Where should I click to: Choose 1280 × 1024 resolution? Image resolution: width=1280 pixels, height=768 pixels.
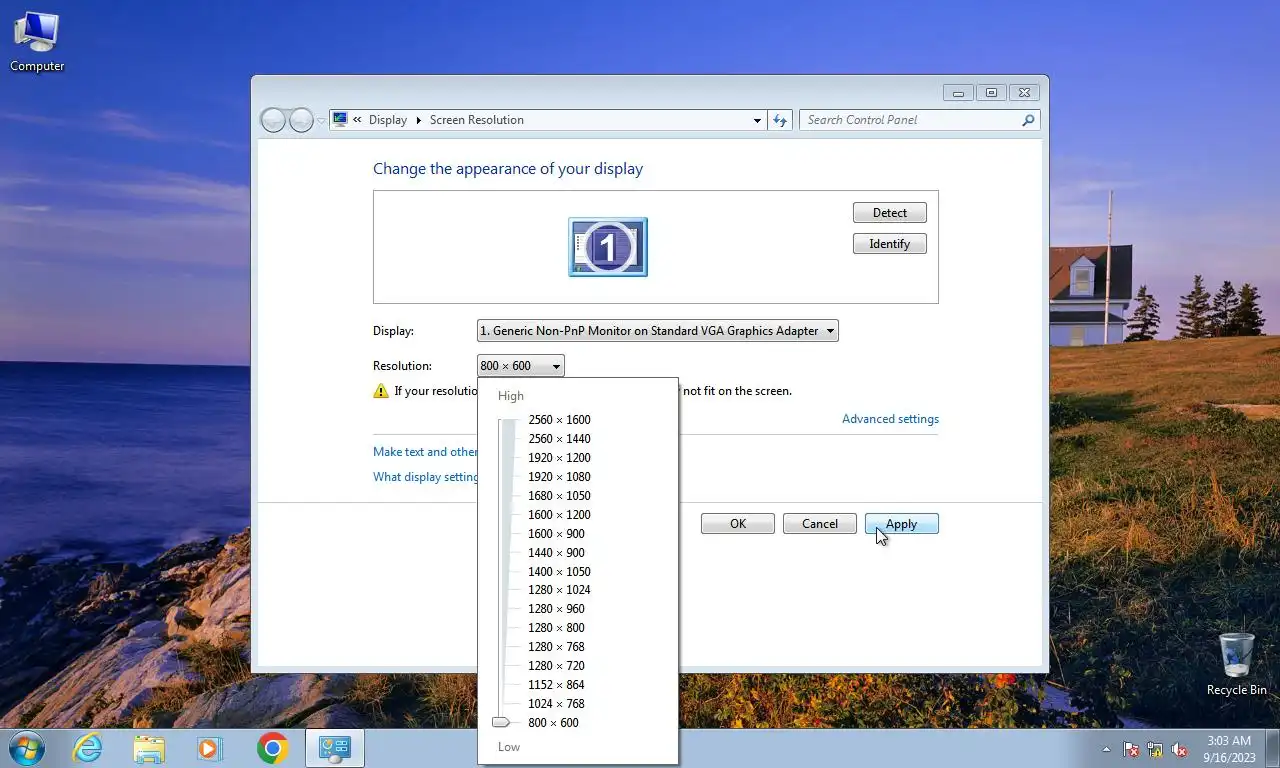pos(559,590)
